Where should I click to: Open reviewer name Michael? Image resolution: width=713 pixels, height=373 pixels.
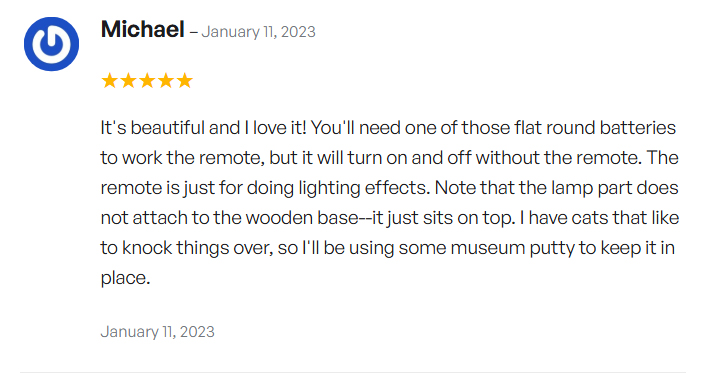point(142,30)
